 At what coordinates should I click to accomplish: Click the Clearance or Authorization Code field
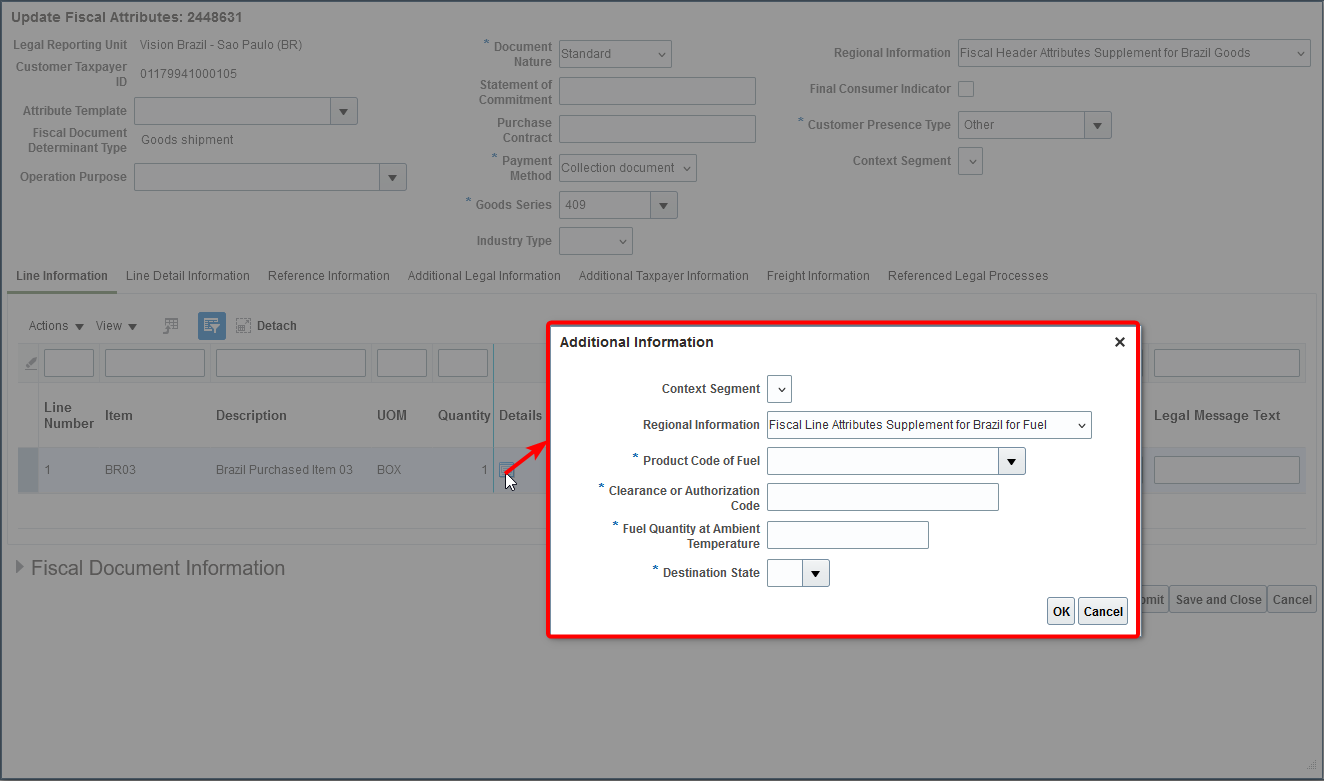click(x=883, y=497)
